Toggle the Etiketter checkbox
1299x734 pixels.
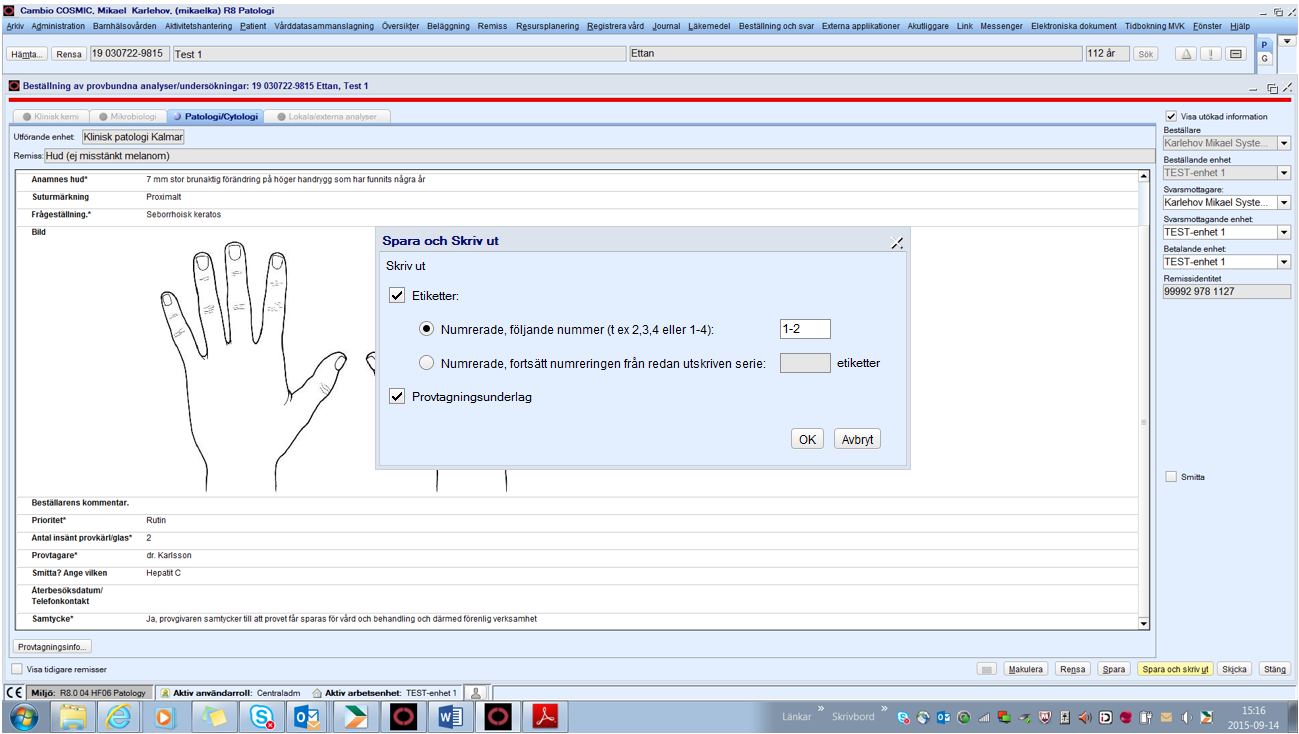(397, 296)
